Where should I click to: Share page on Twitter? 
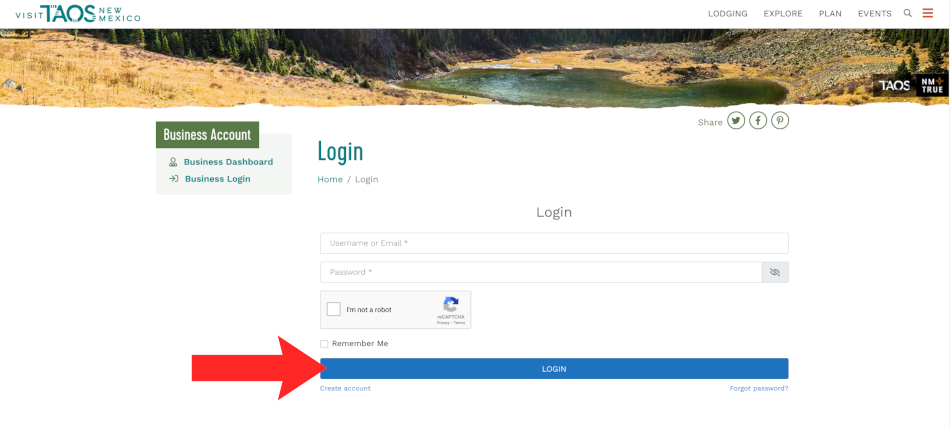pyautogui.click(x=736, y=121)
